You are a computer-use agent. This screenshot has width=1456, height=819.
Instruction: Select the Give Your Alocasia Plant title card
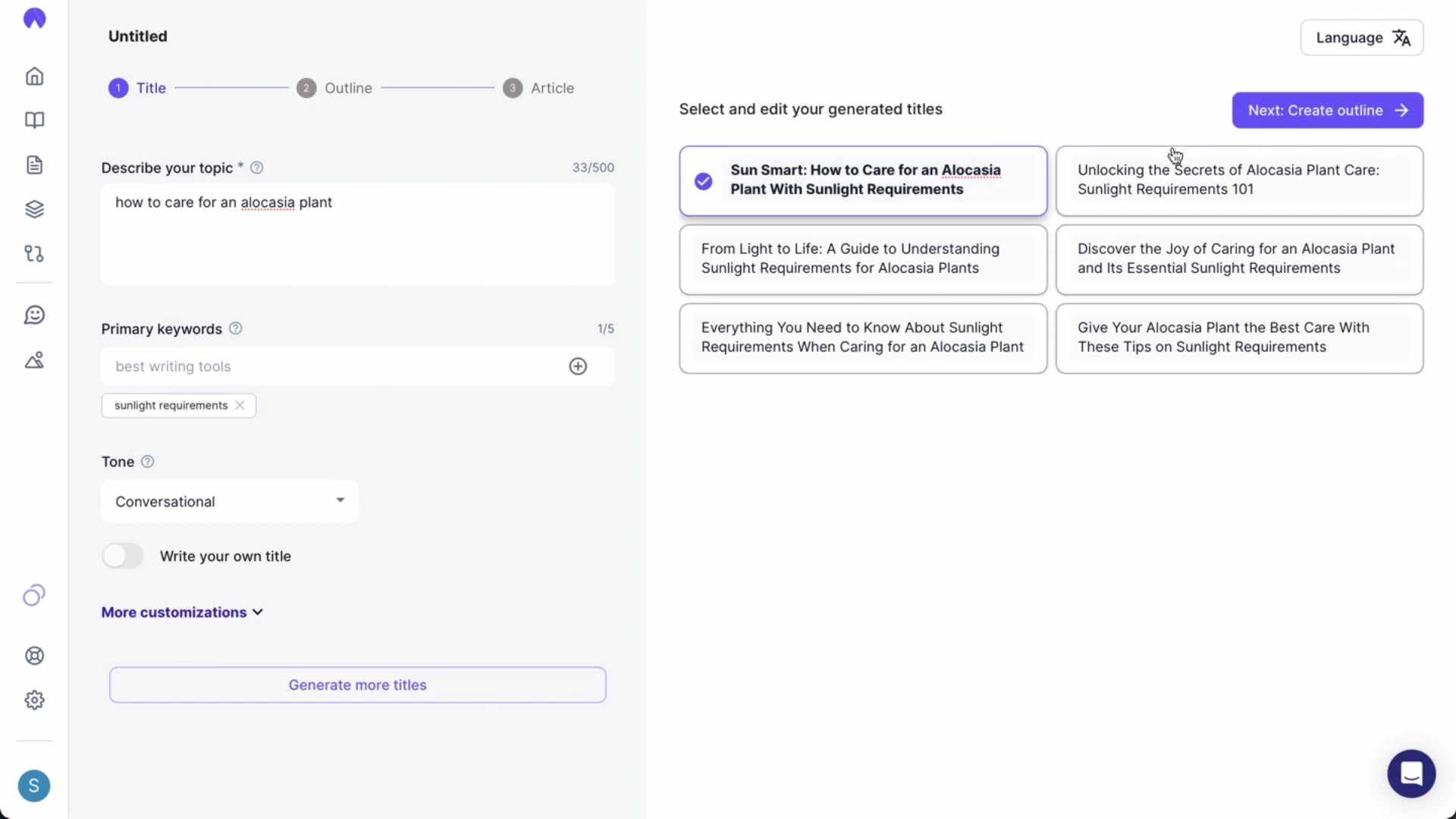pyautogui.click(x=1239, y=338)
